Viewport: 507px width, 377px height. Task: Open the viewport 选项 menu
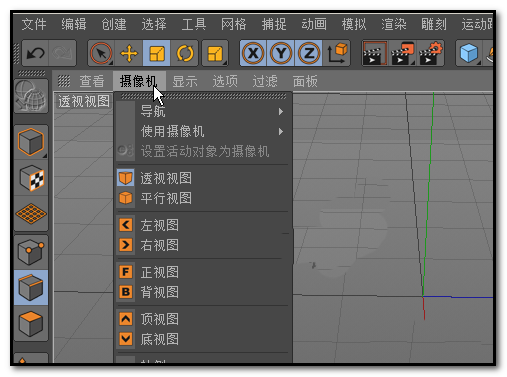point(225,81)
